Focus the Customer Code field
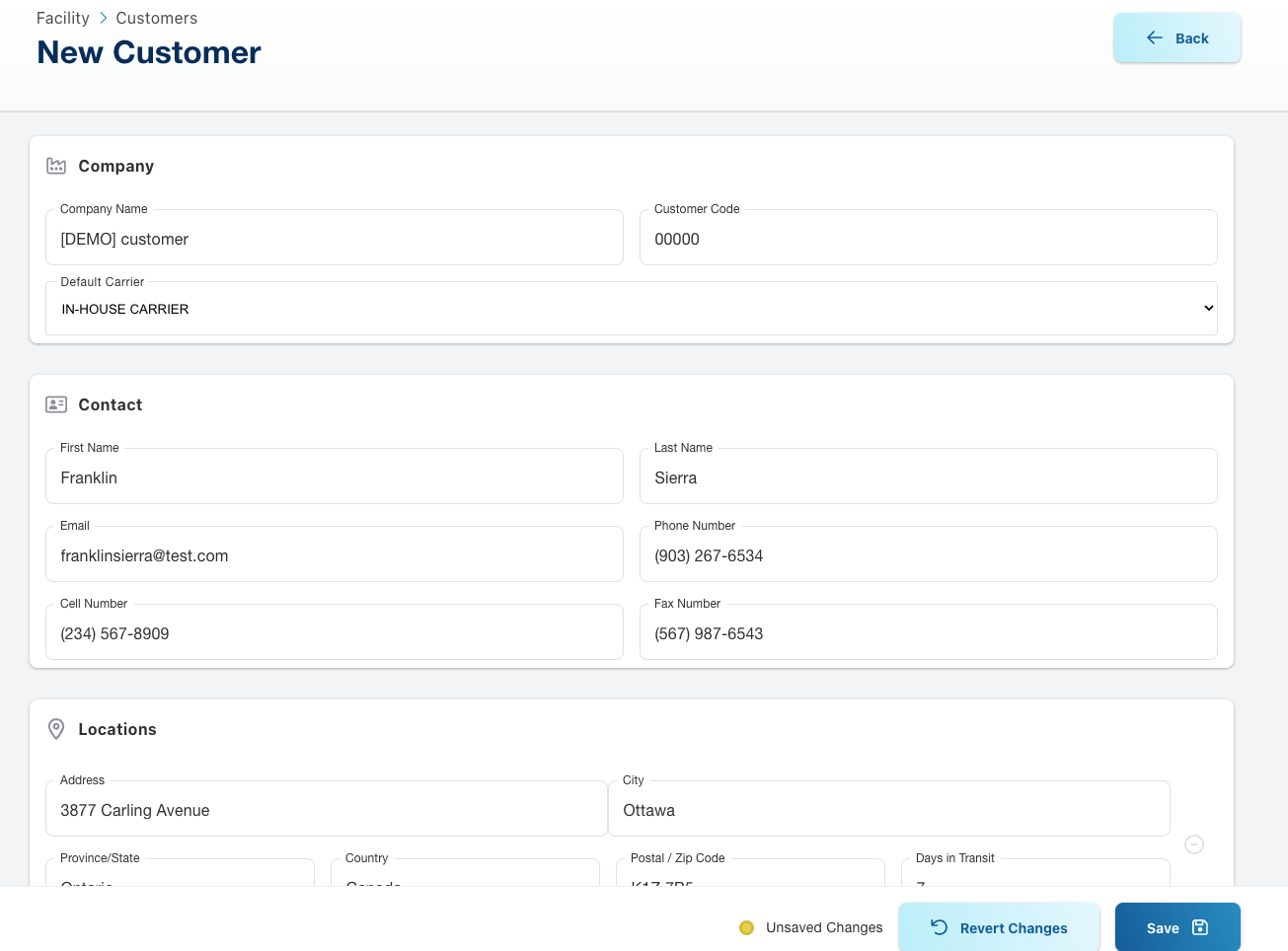Image resolution: width=1288 pixels, height=951 pixels. [928, 239]
